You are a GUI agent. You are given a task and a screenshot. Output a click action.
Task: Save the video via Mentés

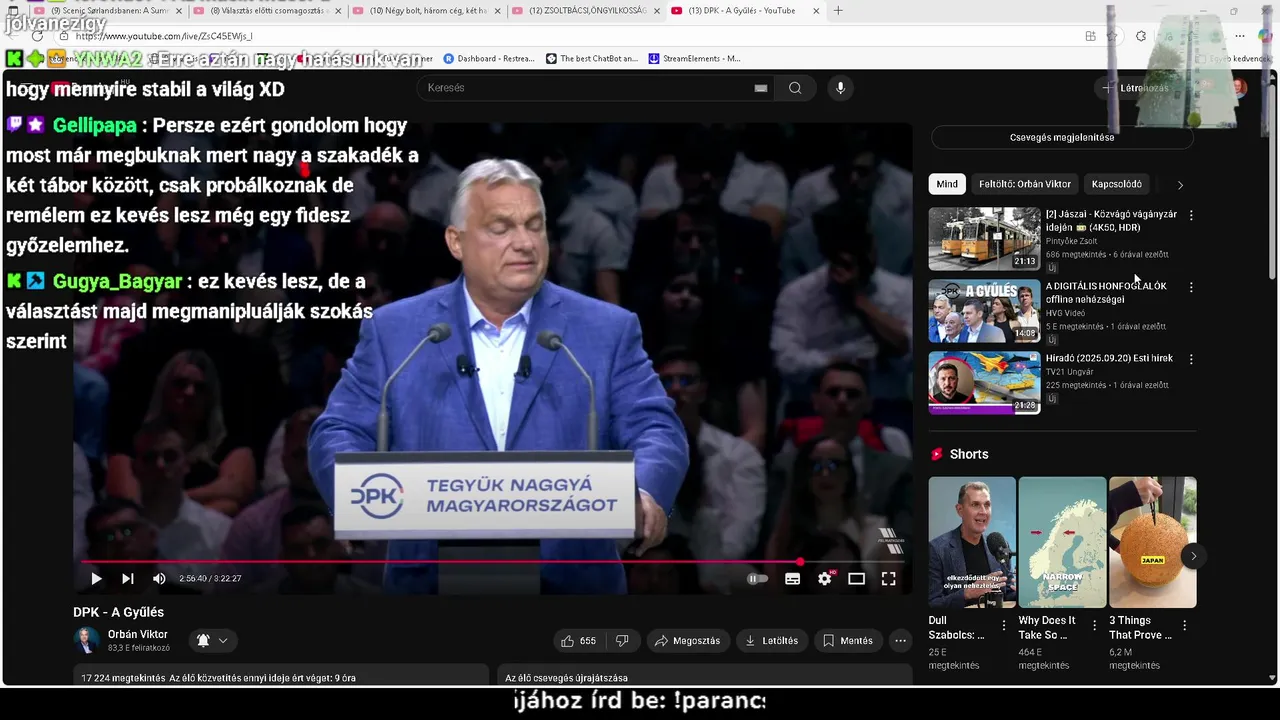coord(848,641)
